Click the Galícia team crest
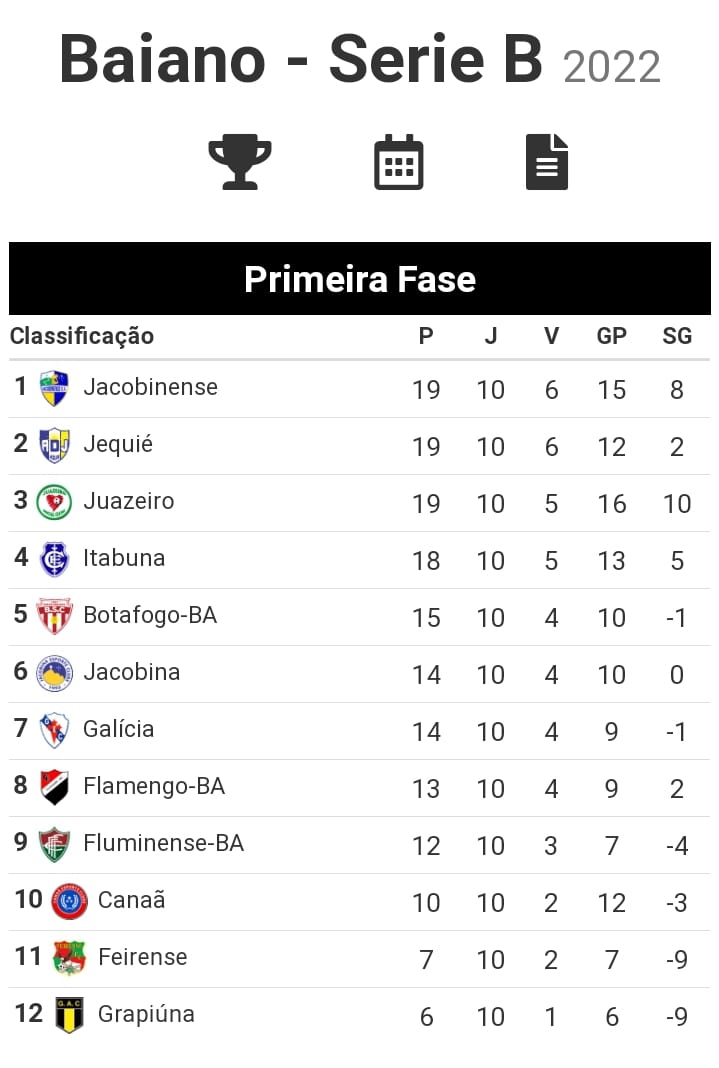 click(54, 730)
